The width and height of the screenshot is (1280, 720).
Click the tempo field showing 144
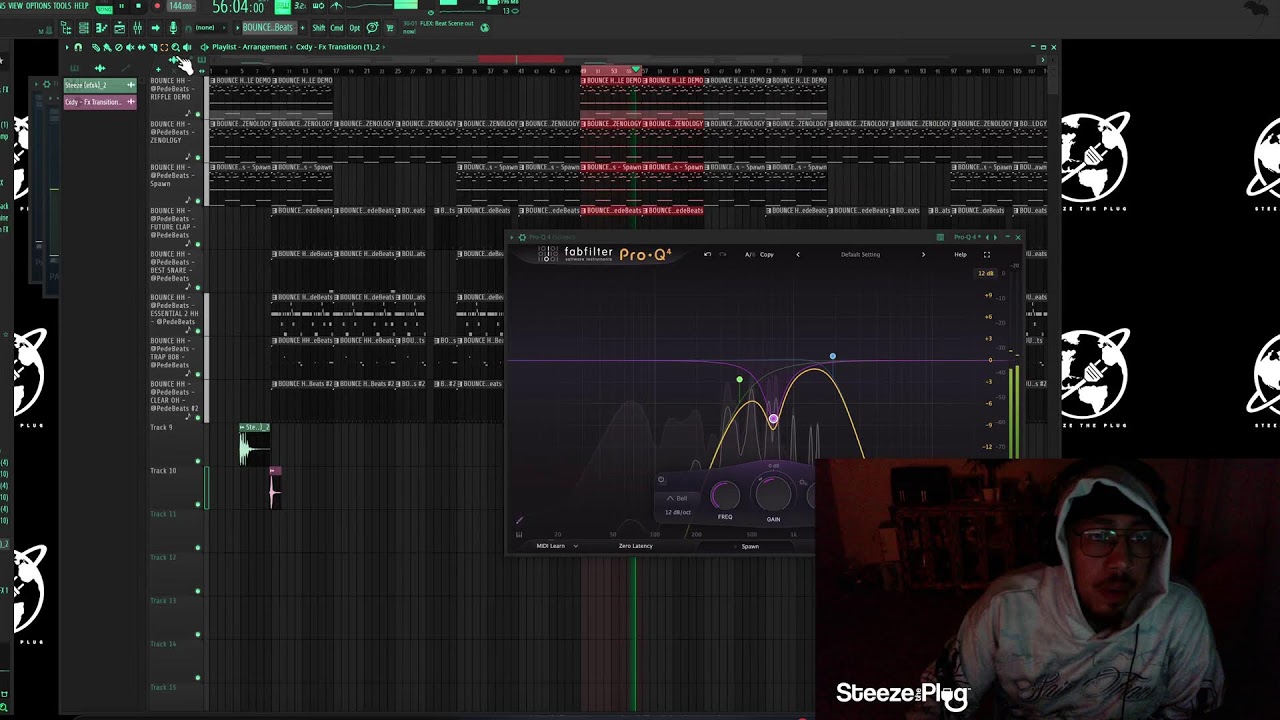click(x=181, y=6)
